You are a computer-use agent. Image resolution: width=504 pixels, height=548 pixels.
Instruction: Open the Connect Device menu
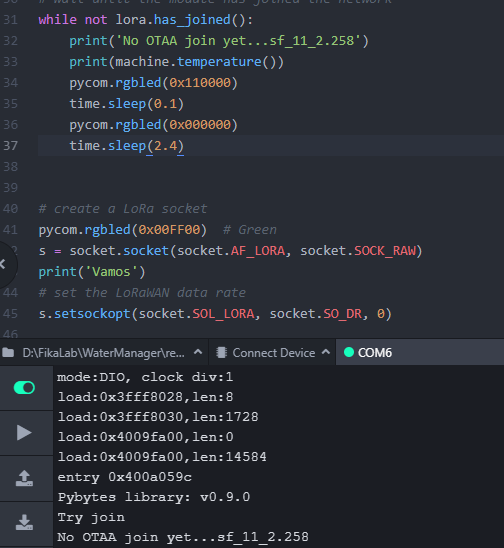click(x=274, y=353)
